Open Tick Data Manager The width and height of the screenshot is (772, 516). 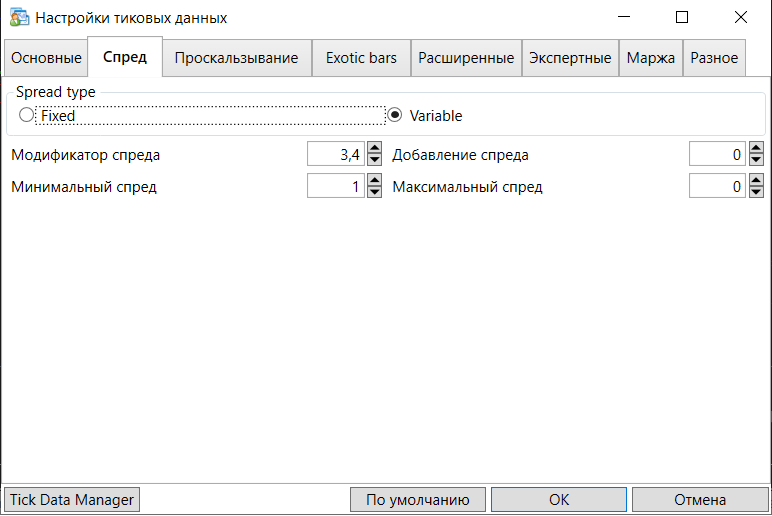(x=72, y=500)
